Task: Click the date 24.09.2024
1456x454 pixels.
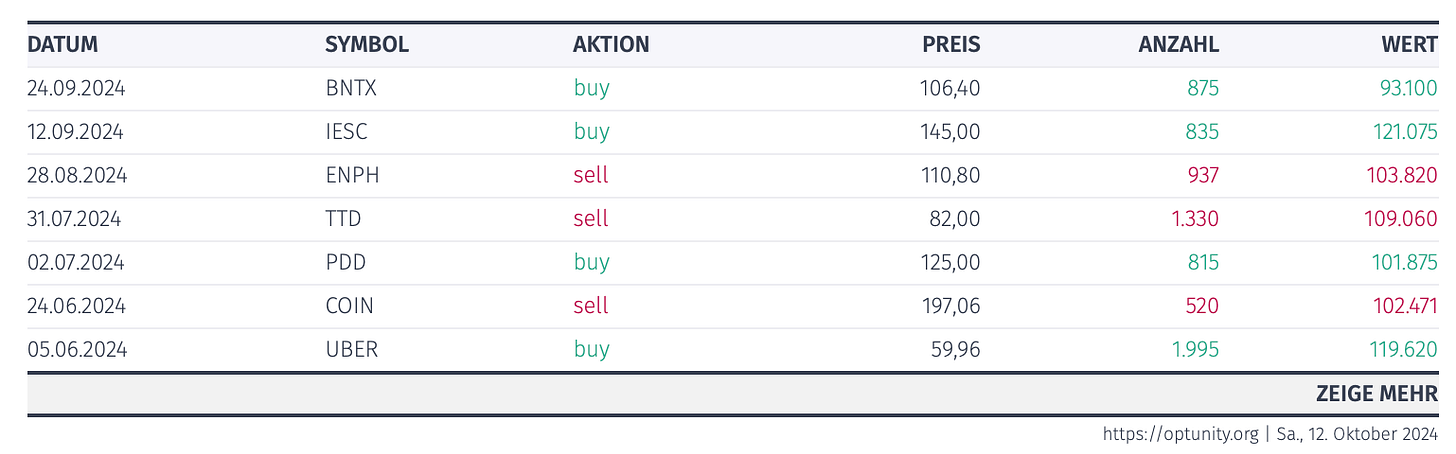Action: tap(76, 88)
